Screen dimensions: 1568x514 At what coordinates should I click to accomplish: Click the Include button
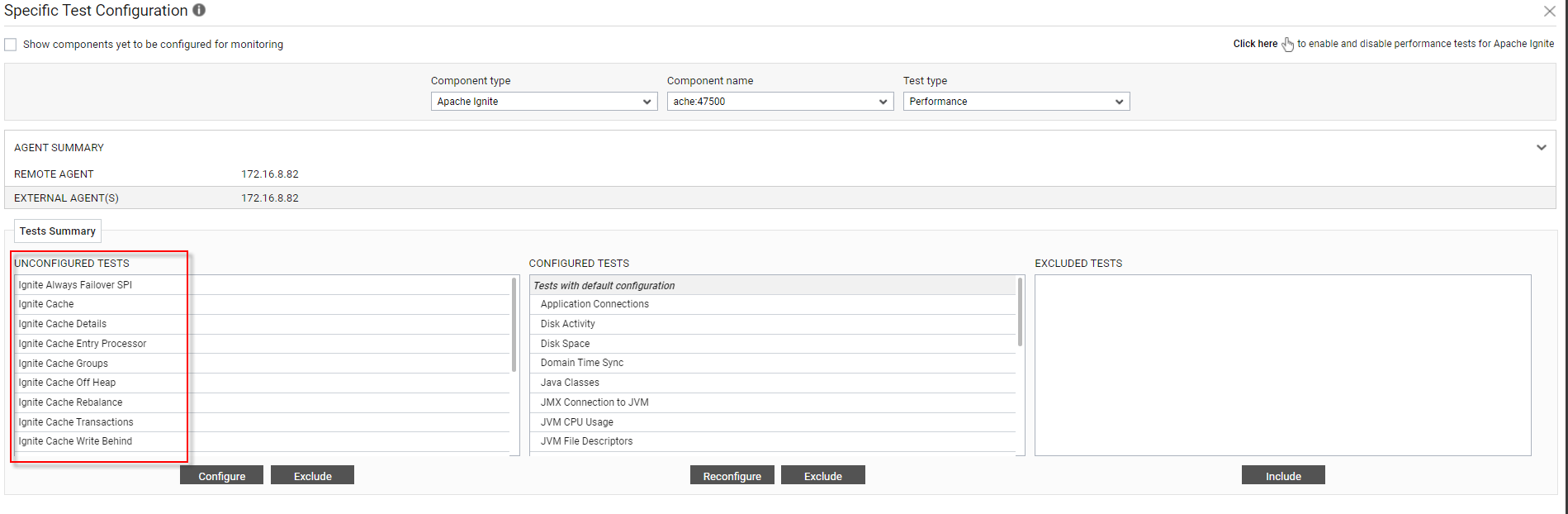click(x=1283, y=476)
